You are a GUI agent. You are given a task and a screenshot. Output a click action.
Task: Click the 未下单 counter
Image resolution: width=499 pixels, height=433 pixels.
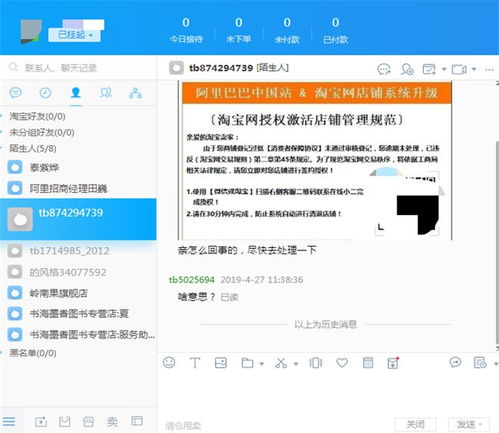click(238, 30)
